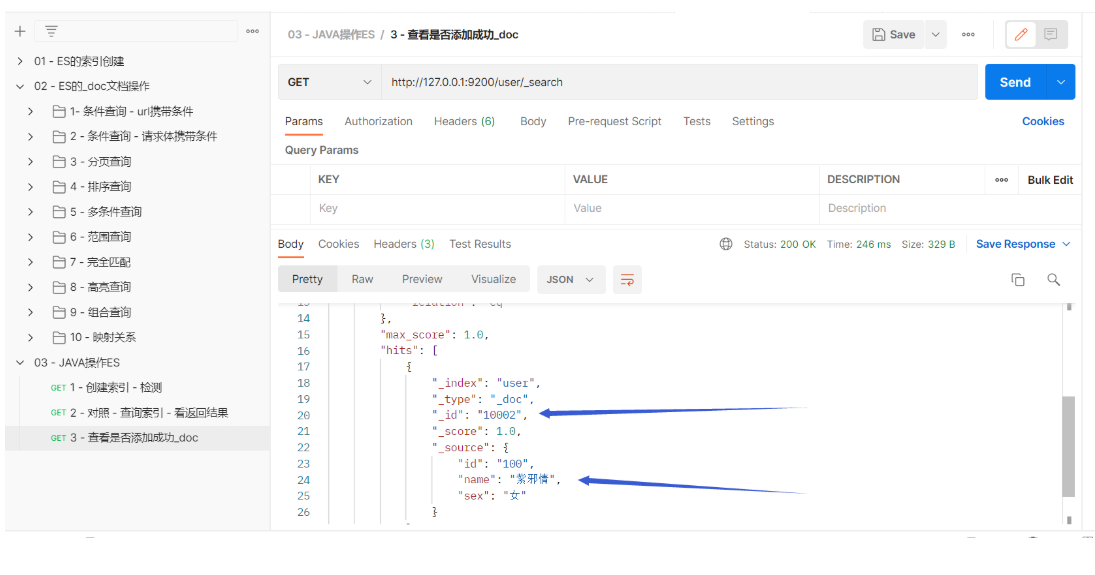The image size is (1095, 575).
Task: Open Send button dropdown arrow
Action: coord(1061,82)
